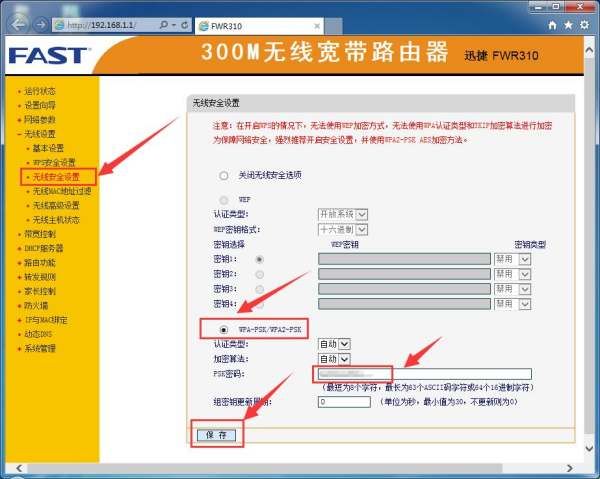The image size is (600, 479).
Task: Open 基本设置 under wireless settings
Action: [48, 148]
